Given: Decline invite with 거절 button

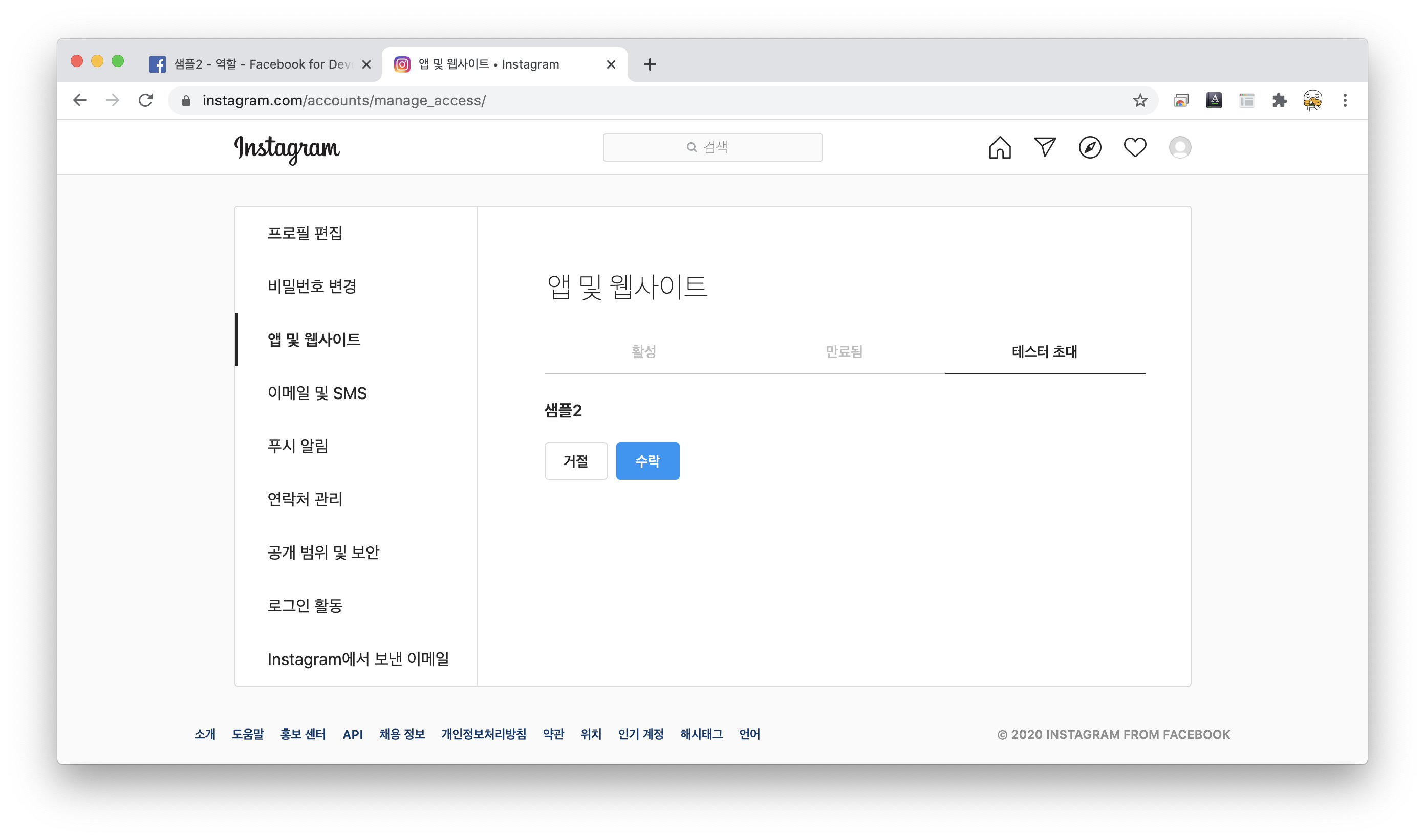Looking at the screenshot, I should (x=575, y=461).
